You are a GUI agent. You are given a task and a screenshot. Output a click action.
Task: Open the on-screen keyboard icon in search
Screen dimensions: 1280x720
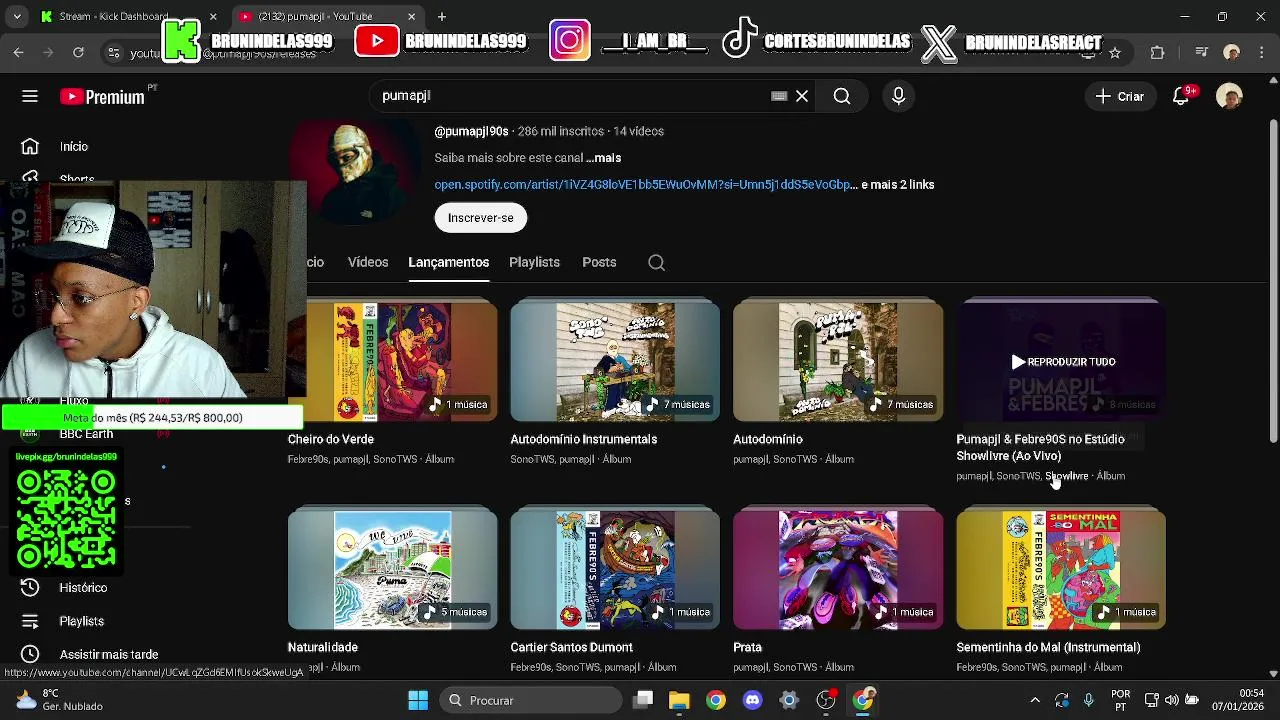pos(779,96)
